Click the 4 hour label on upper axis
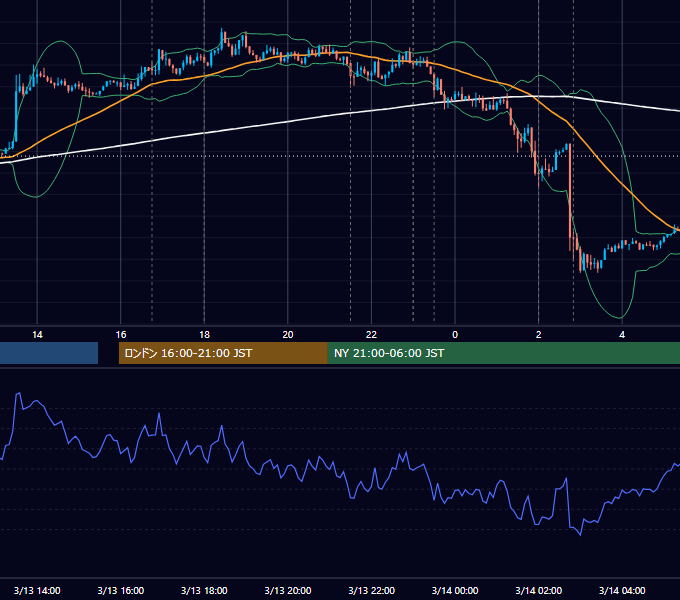Viewport: 680px width, 600px height. click(x=622, y=335)
